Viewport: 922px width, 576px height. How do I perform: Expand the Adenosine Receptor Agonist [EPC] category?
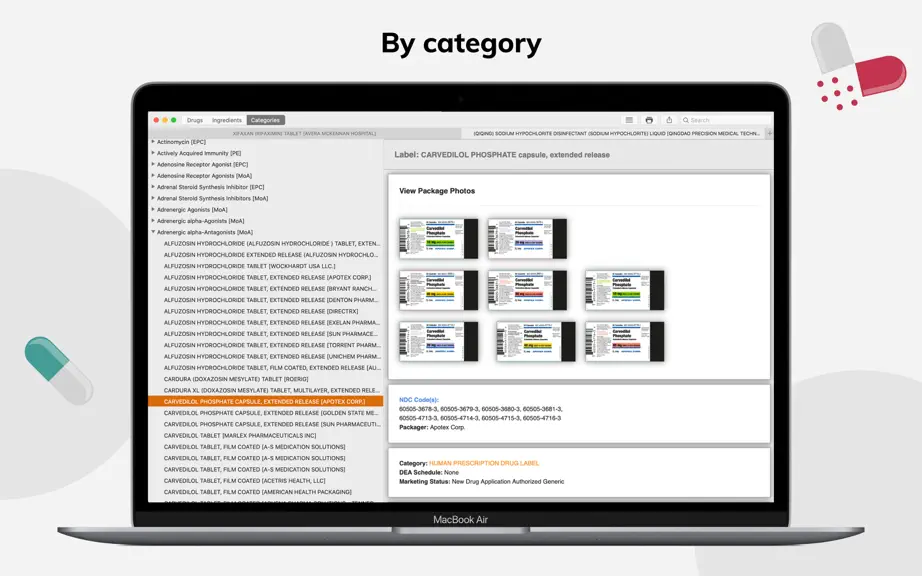(x=153, y=164)
